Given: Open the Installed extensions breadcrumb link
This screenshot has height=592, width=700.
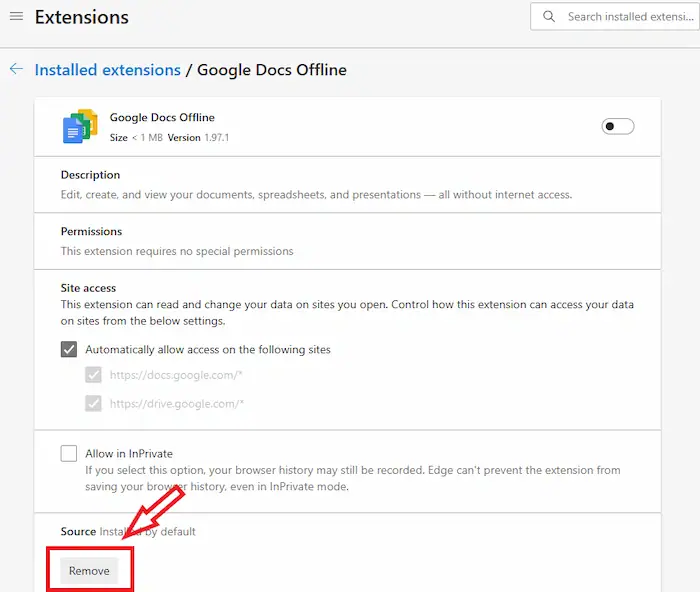Looking at the screenshot, I should click(107, 70).
